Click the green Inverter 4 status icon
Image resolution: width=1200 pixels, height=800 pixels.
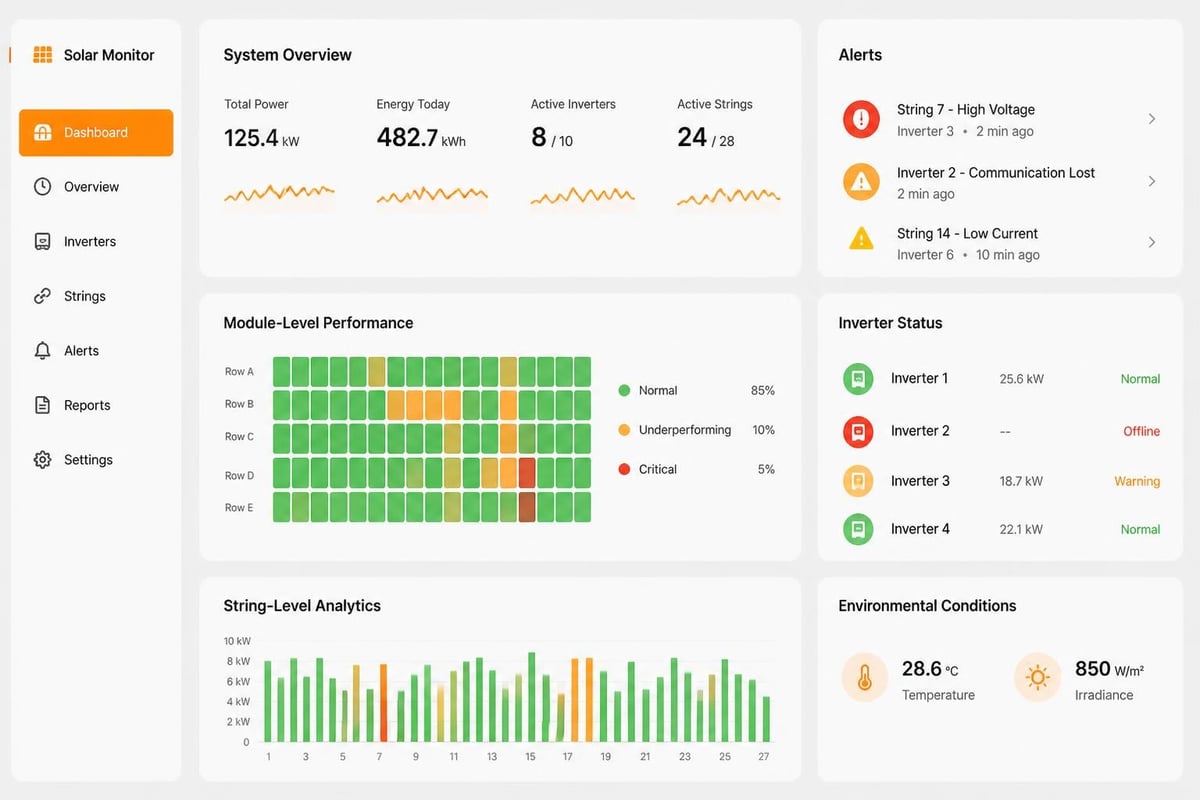858,529
